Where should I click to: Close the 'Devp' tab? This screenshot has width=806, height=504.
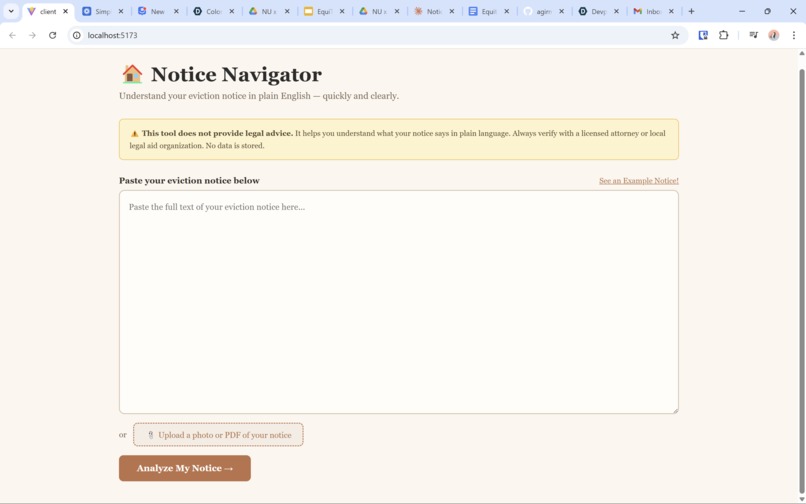coord(616,11)
